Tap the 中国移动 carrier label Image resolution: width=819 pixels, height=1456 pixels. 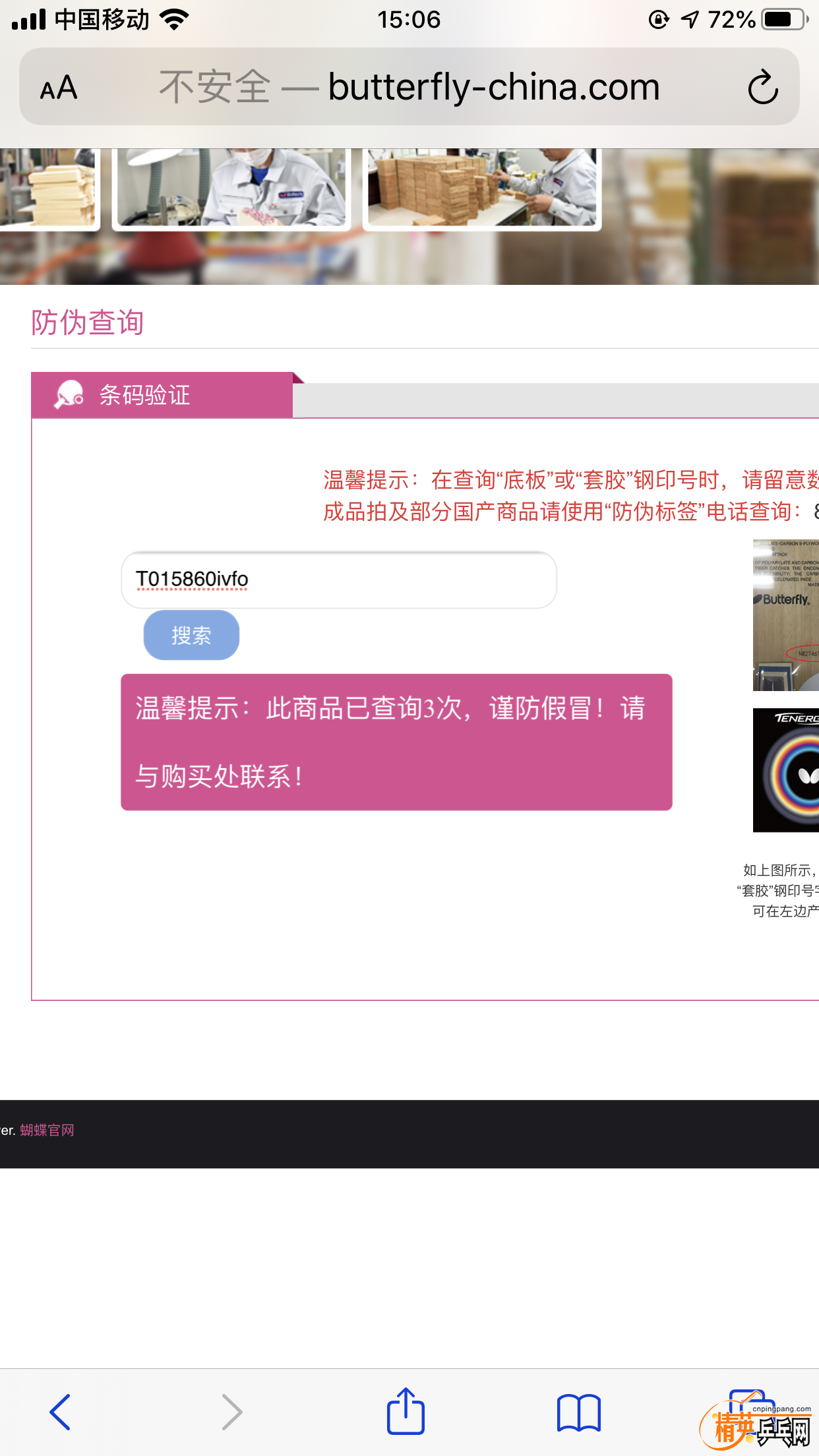pos(102,20)
